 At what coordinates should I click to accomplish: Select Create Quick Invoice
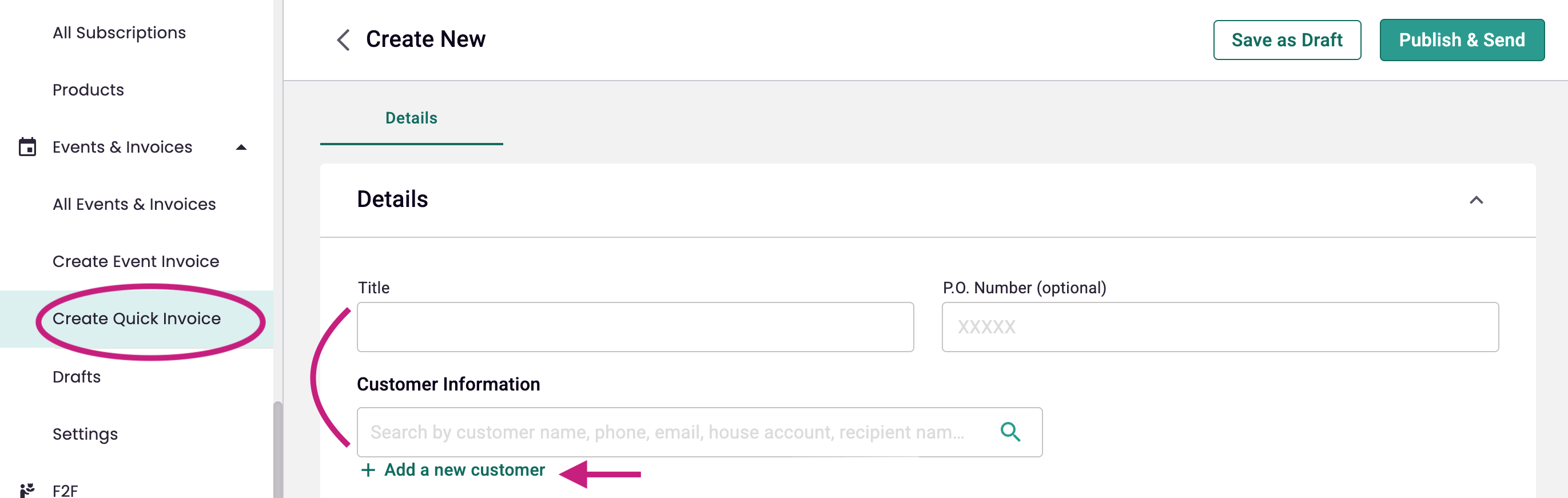(136, 318)
